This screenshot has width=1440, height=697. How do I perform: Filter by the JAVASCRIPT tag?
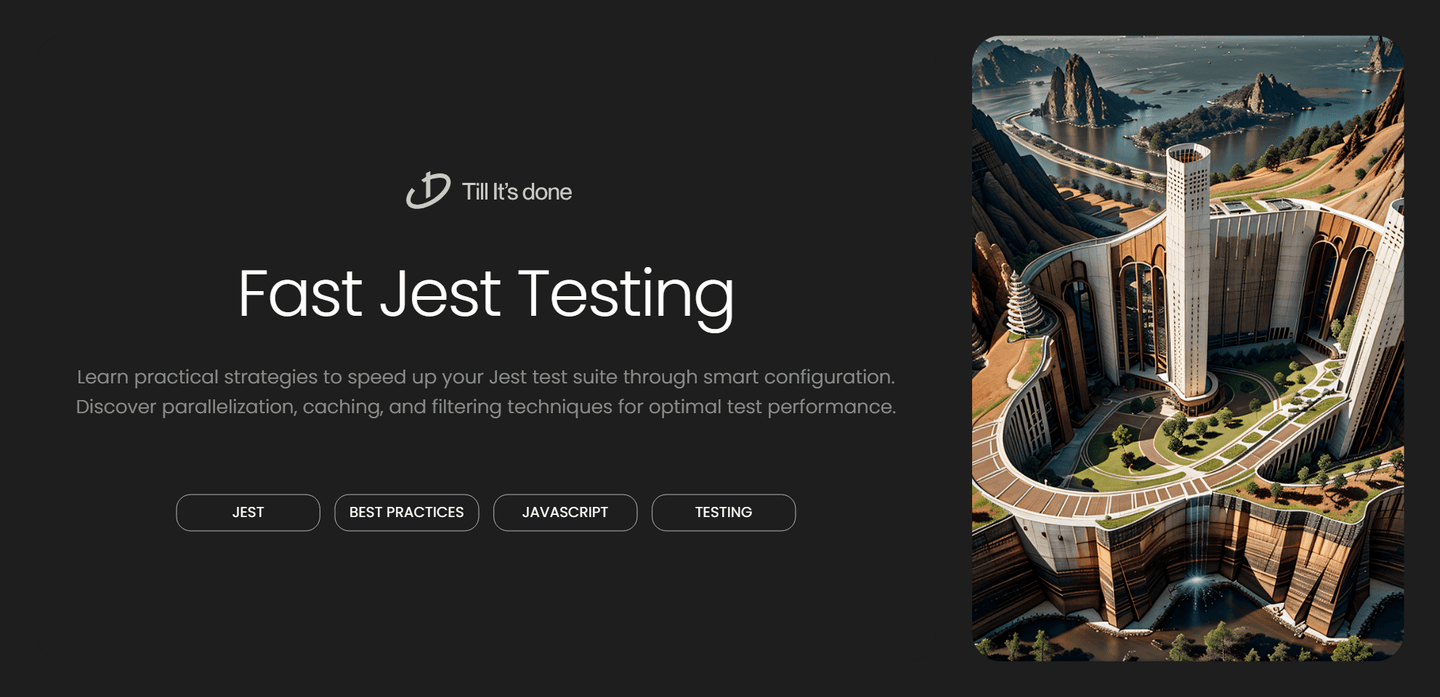(x=565, y=512)
